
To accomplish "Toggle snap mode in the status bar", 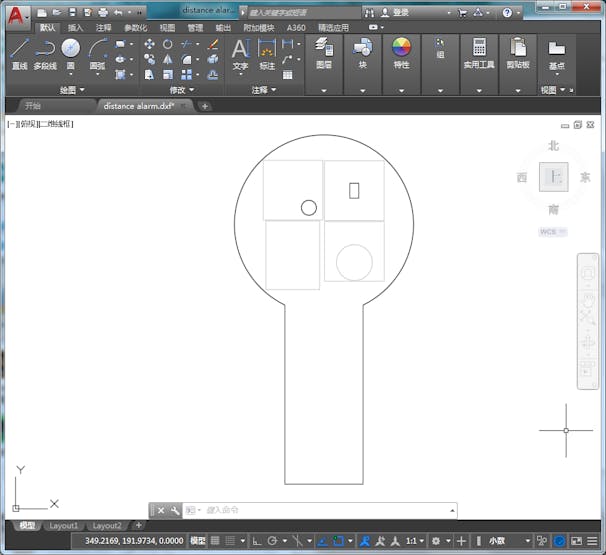I will [x=232, y=541].
